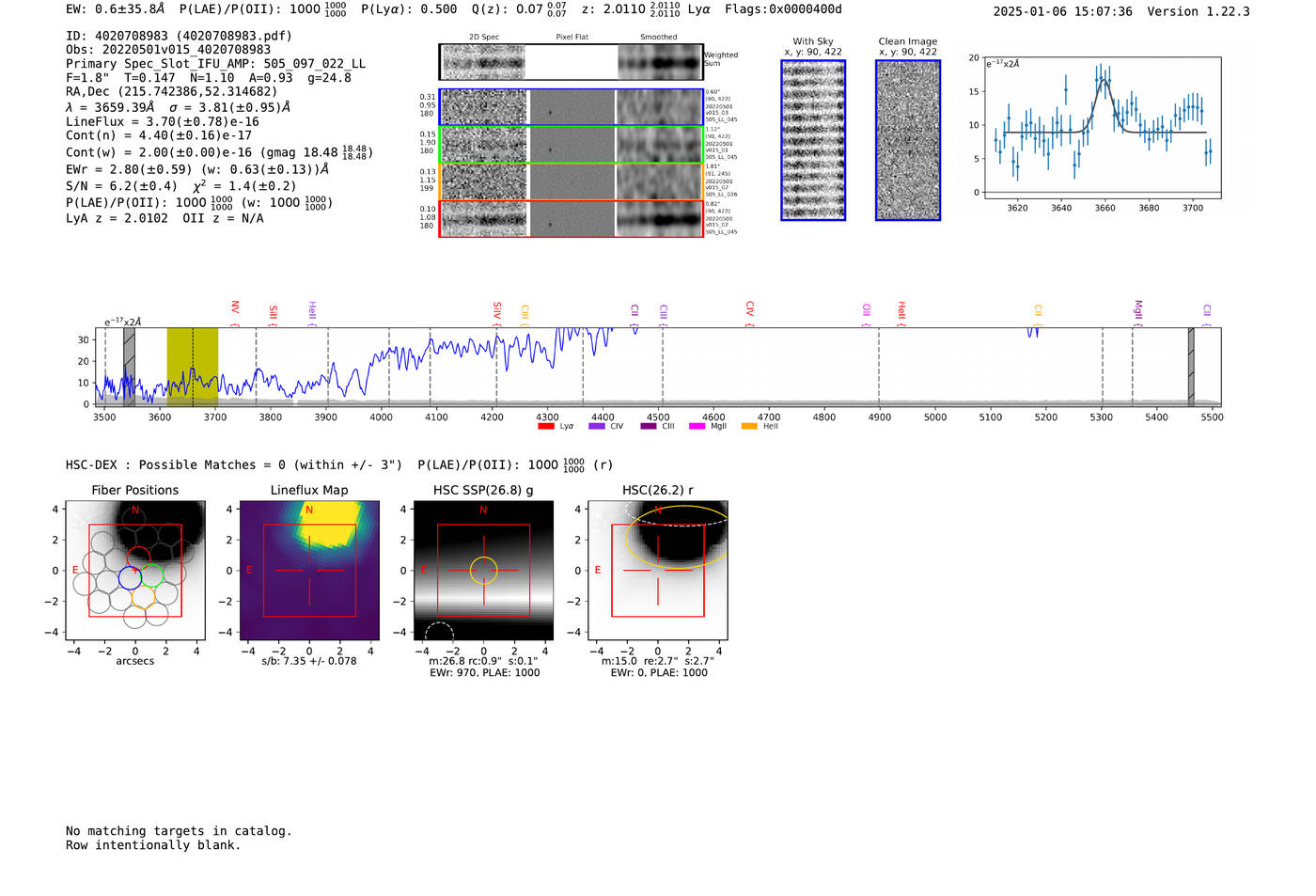This screenshot has width=1316, height=896.
Task: Select the OII line marker
Action: click(x=866, y=311)
